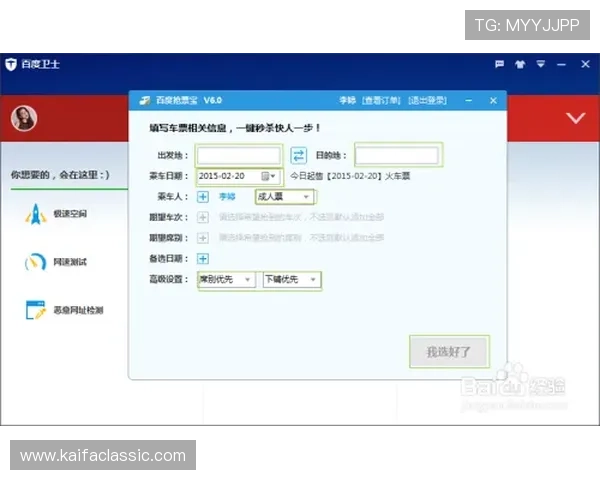The width and height of the screenshot is (600, 480).
Task: Click the 我选好了 confirm button
Action: click(449, 352)
